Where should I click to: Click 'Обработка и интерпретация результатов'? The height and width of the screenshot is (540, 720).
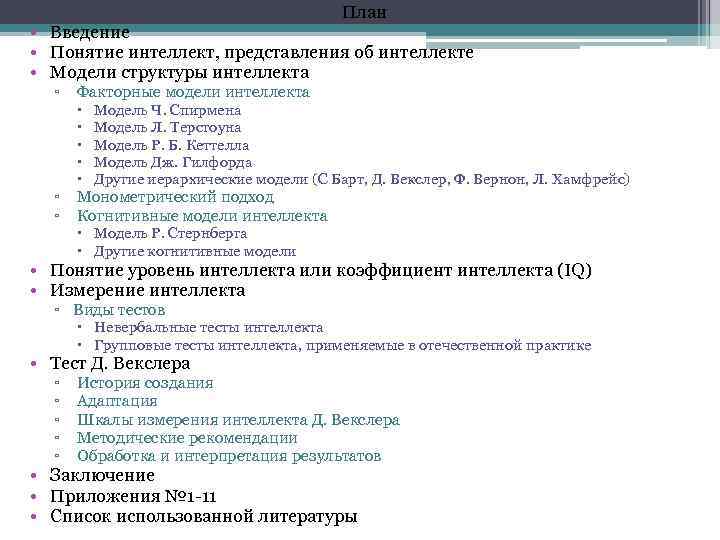point(229,456)
